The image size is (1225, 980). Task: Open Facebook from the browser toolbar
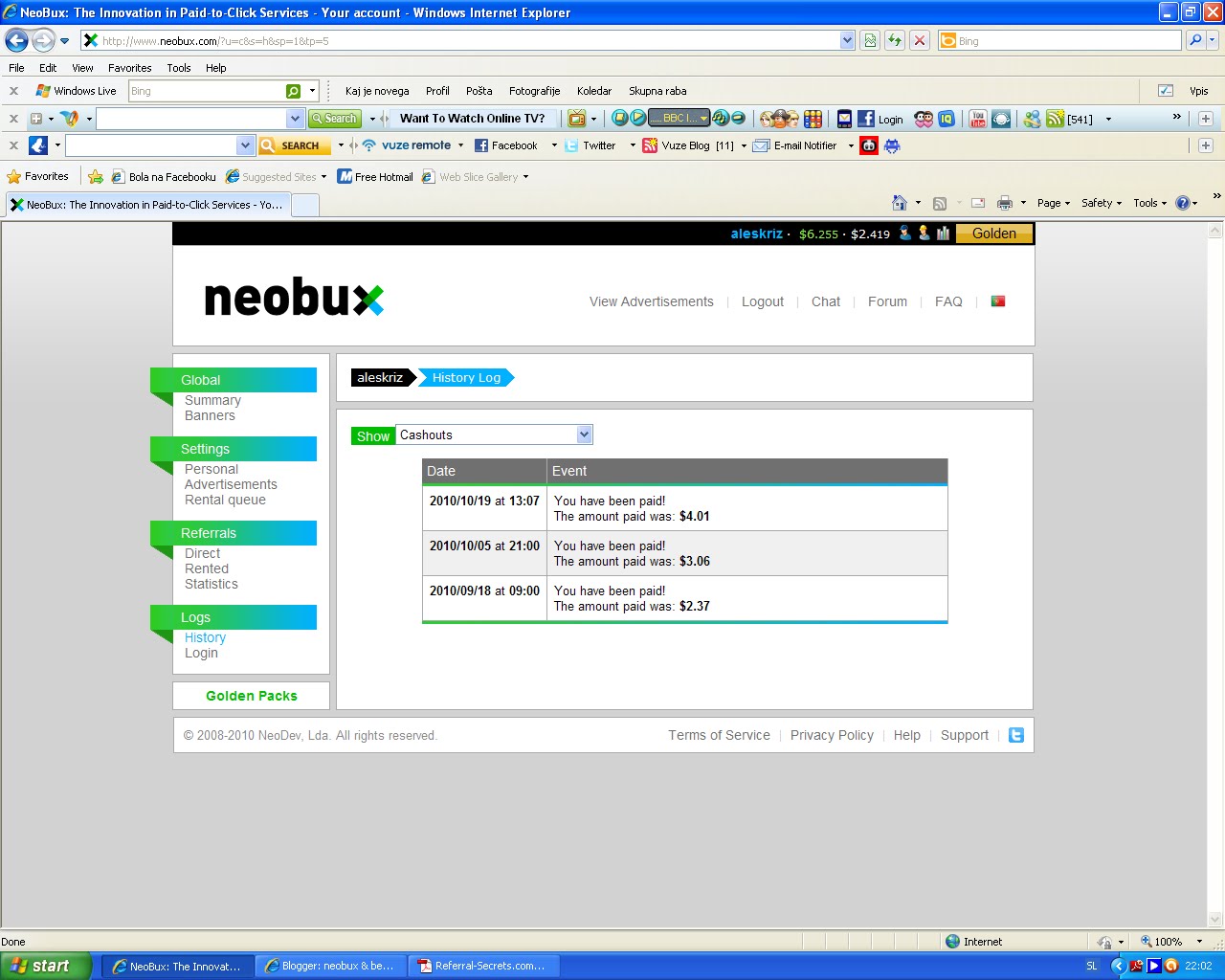click(510, 145)
